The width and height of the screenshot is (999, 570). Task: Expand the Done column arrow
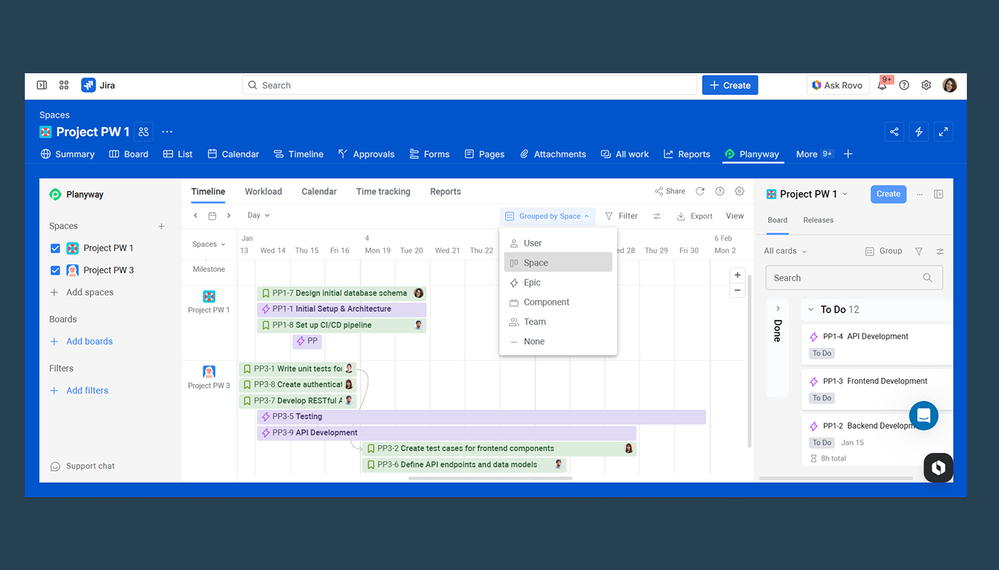(x=778, y=309)
